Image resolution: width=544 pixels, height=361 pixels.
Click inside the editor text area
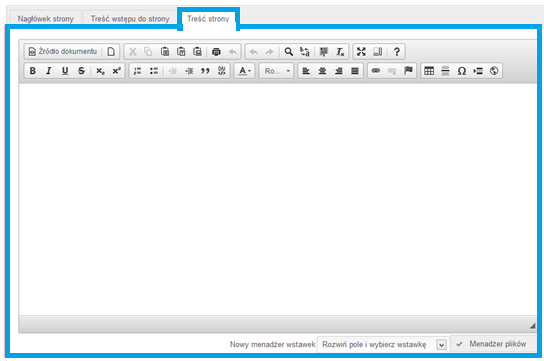point(278,199)
